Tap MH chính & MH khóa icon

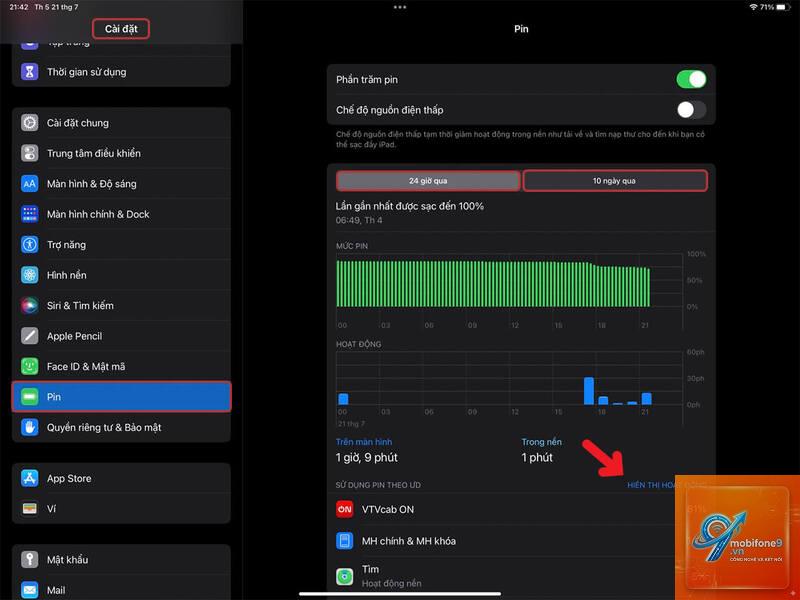[x=345, y=540]
